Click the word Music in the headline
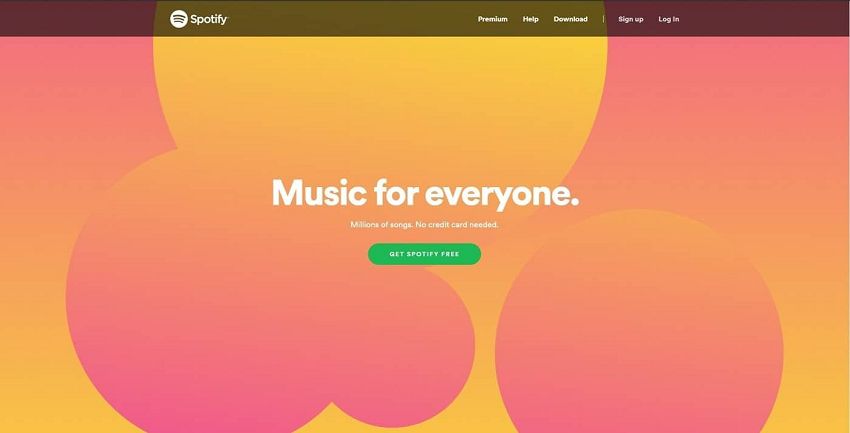This screenshot has width=850, height=433. pyautogui.click(x=319, y=192)
